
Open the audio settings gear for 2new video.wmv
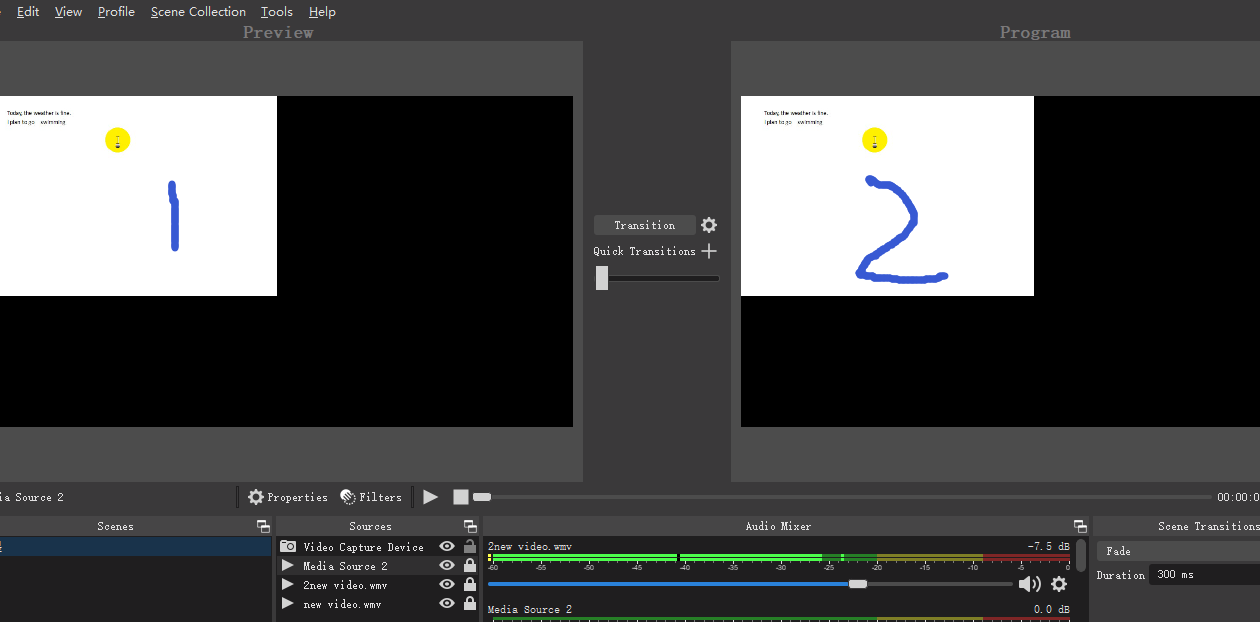tap(1059, 584)
